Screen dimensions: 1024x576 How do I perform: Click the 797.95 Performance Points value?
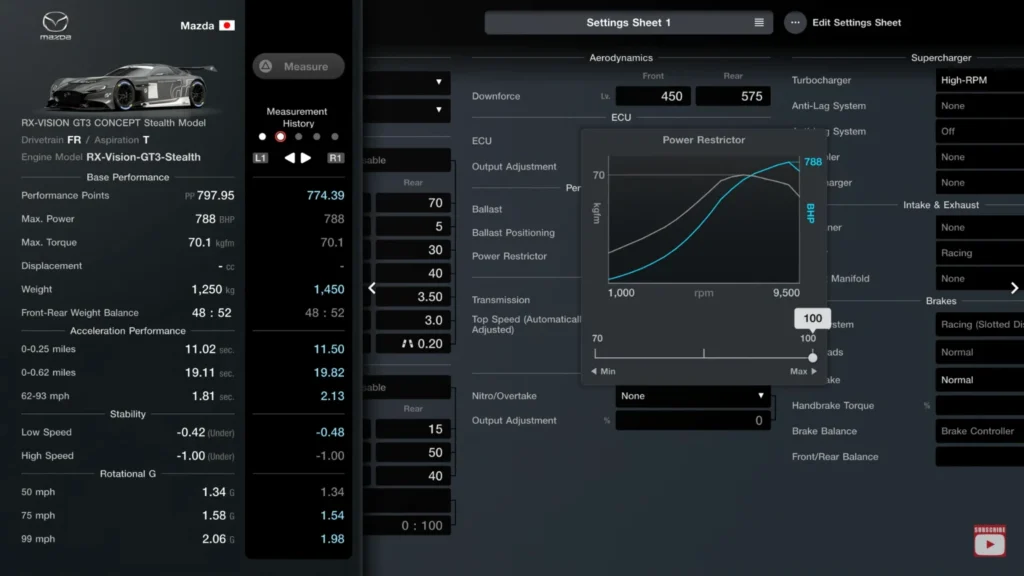coord(216,195)
